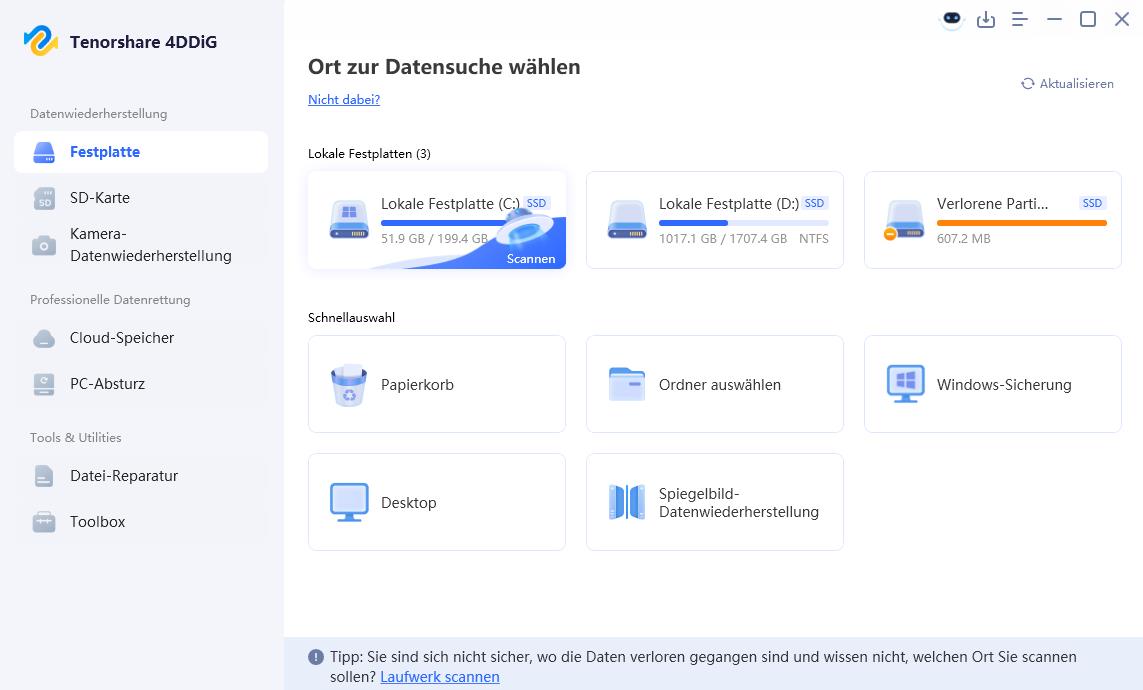Click the Laufwerk scannen link
This screenshot has height=690, width=1143.
click(440, 677)
